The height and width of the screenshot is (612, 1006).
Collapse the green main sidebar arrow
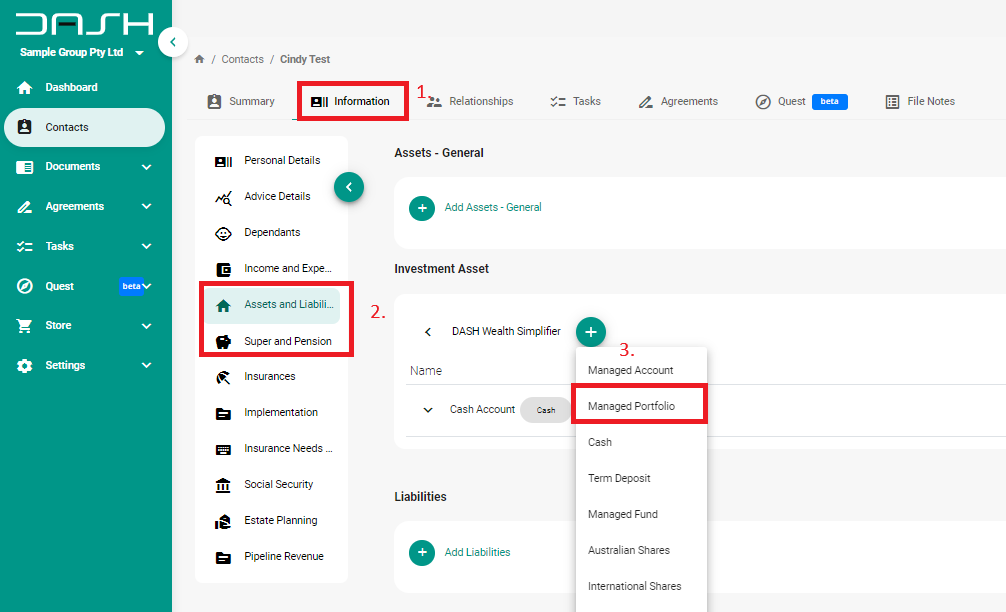(x=173, y=42)
